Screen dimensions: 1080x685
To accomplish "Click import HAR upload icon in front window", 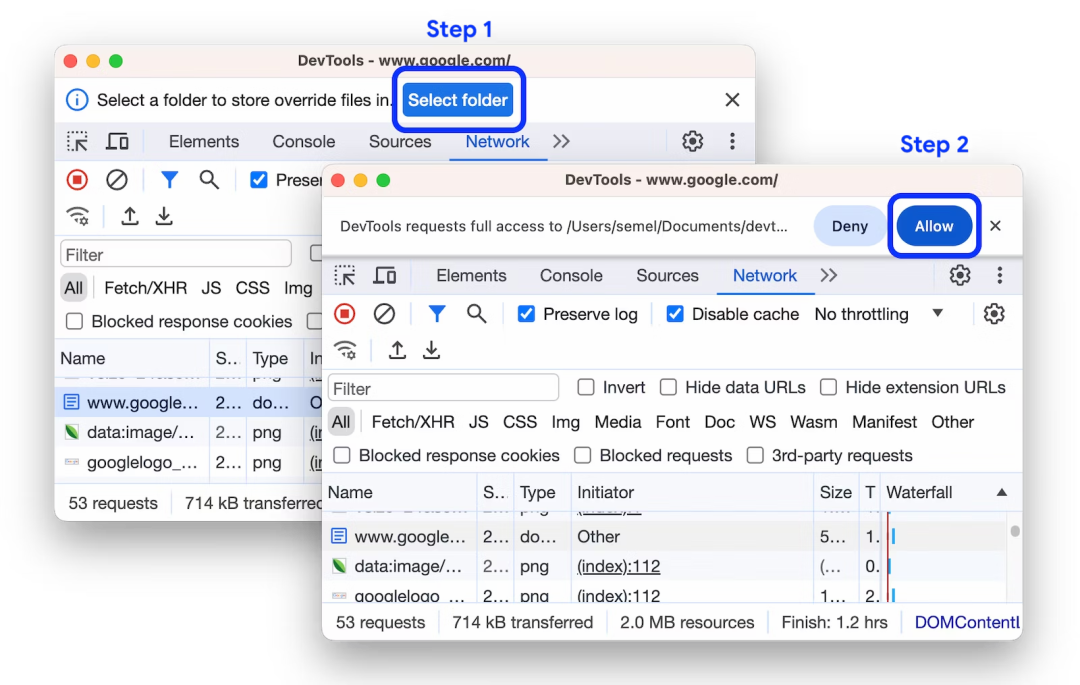I will tap(397, 350).
